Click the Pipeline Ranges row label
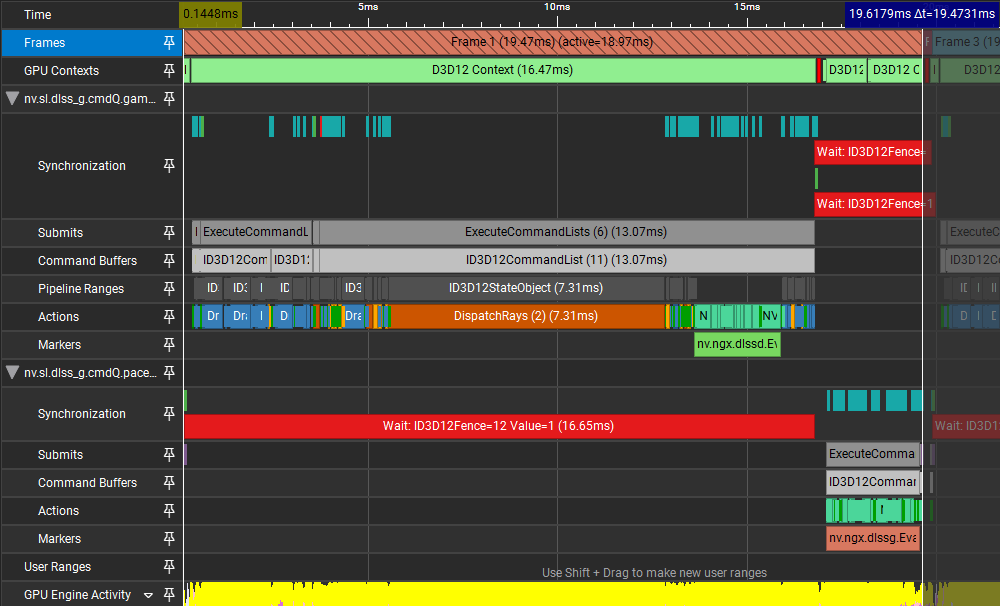Screen dimensions: 1000x606 [x=81, y=289]
